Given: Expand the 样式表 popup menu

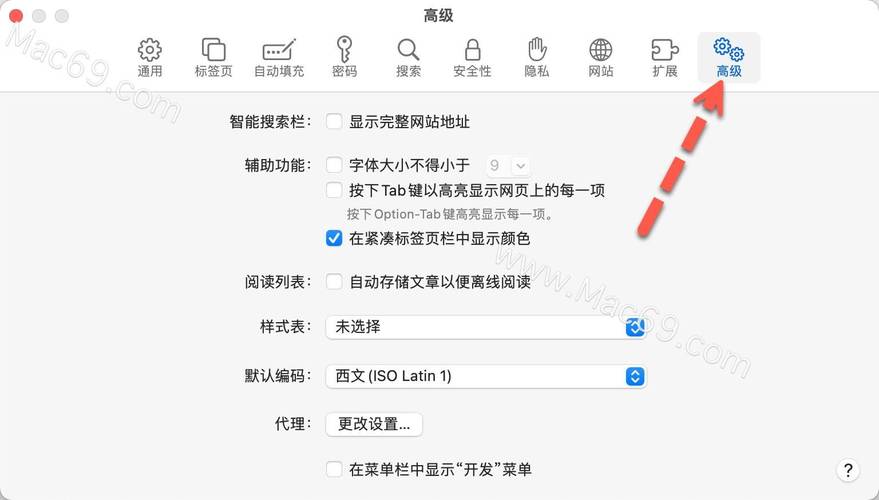Looking at the screenshot, I should (x=485, y=327).
